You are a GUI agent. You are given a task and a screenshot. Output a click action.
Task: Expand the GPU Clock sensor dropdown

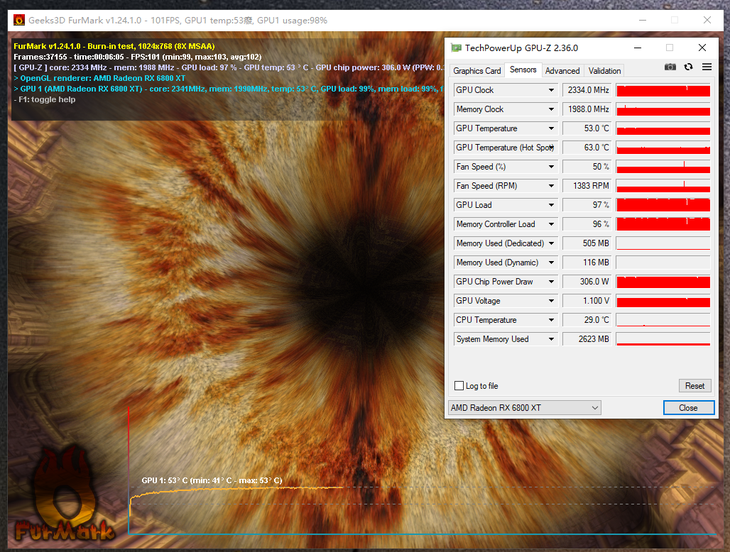(x=551, y=90)
